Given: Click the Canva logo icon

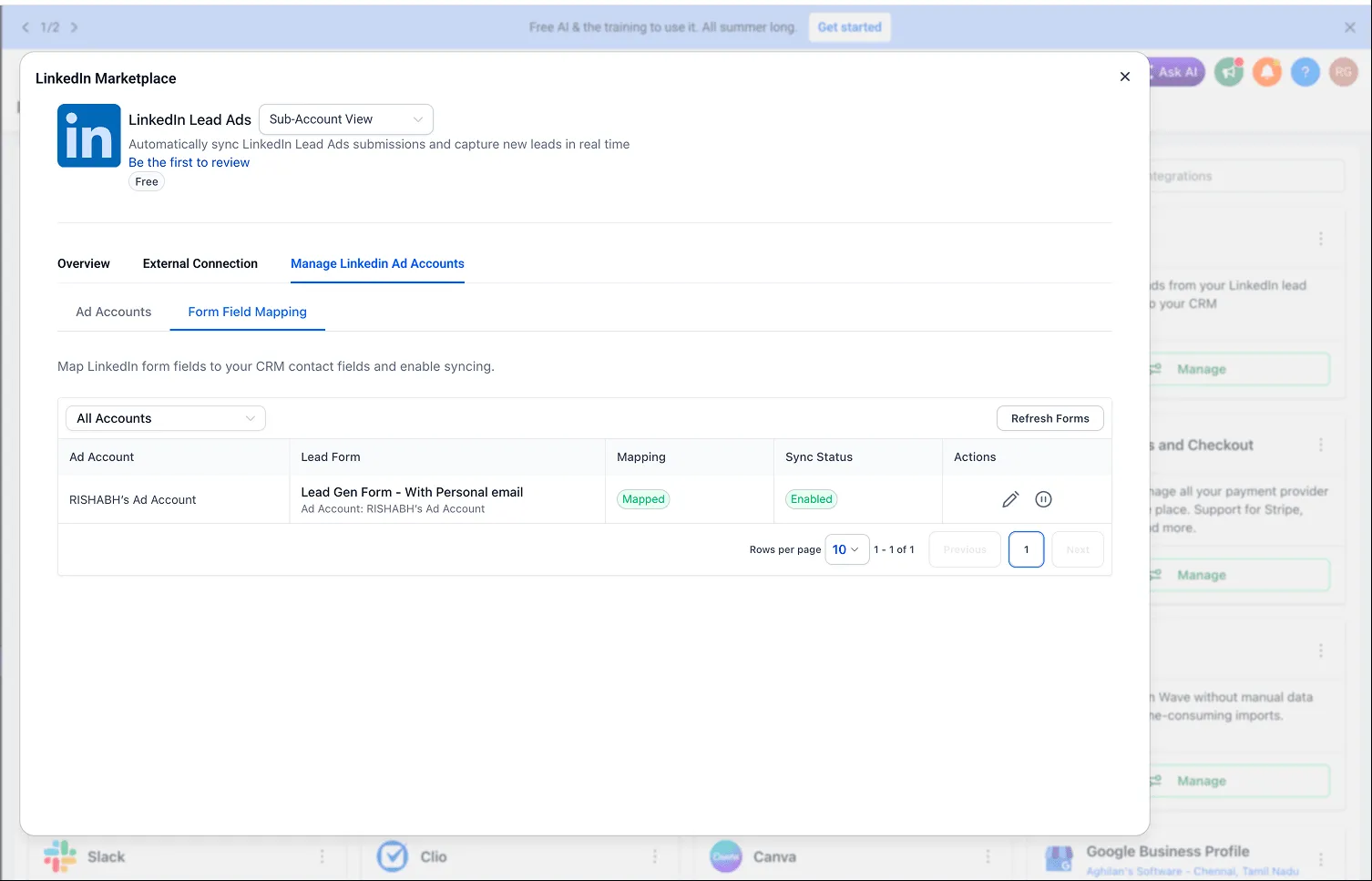Looking at the screenshot, I should click(726, 856).
